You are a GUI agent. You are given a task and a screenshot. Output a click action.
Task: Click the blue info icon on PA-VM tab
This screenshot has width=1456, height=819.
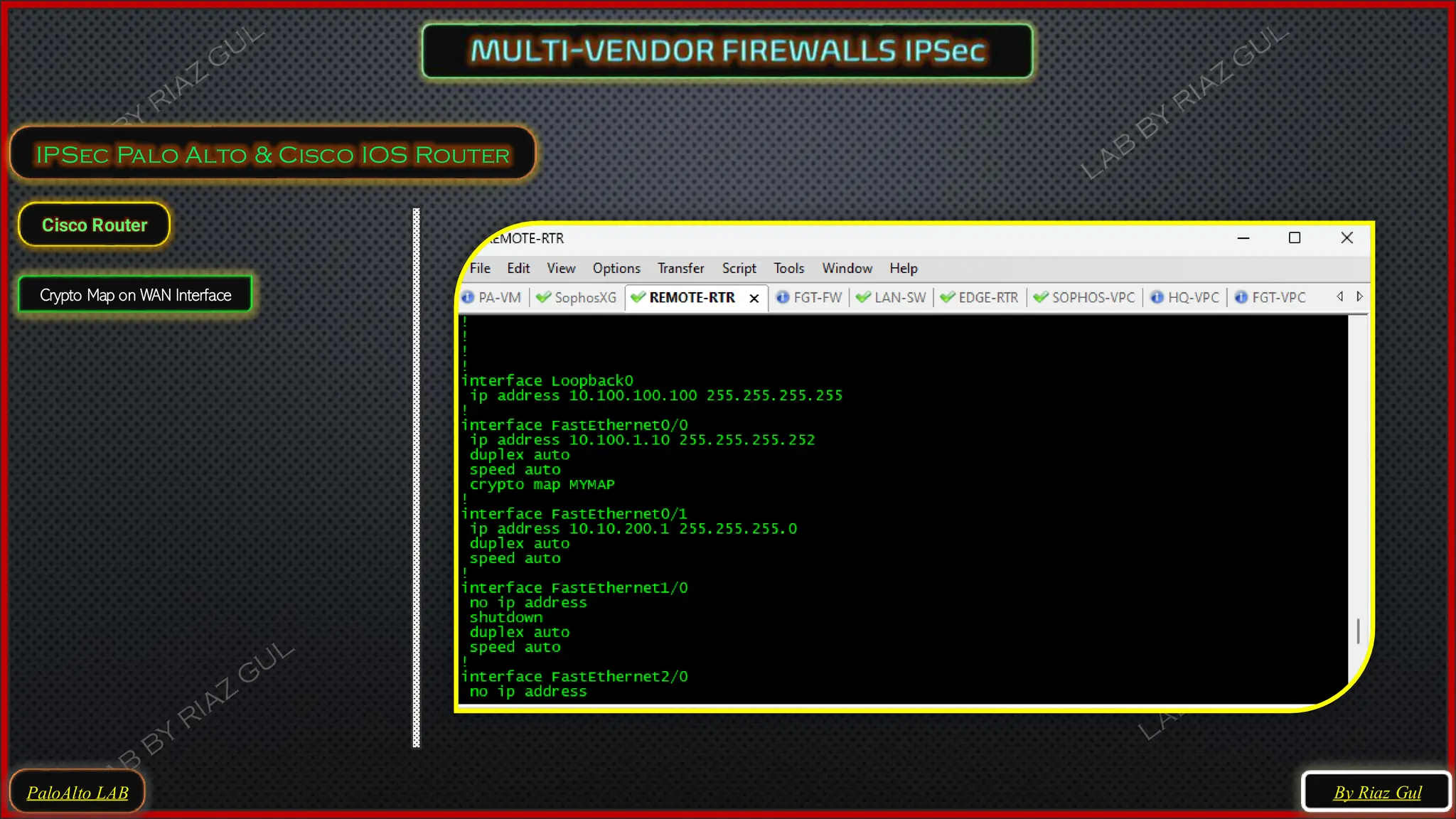click(x=468, y=297)
